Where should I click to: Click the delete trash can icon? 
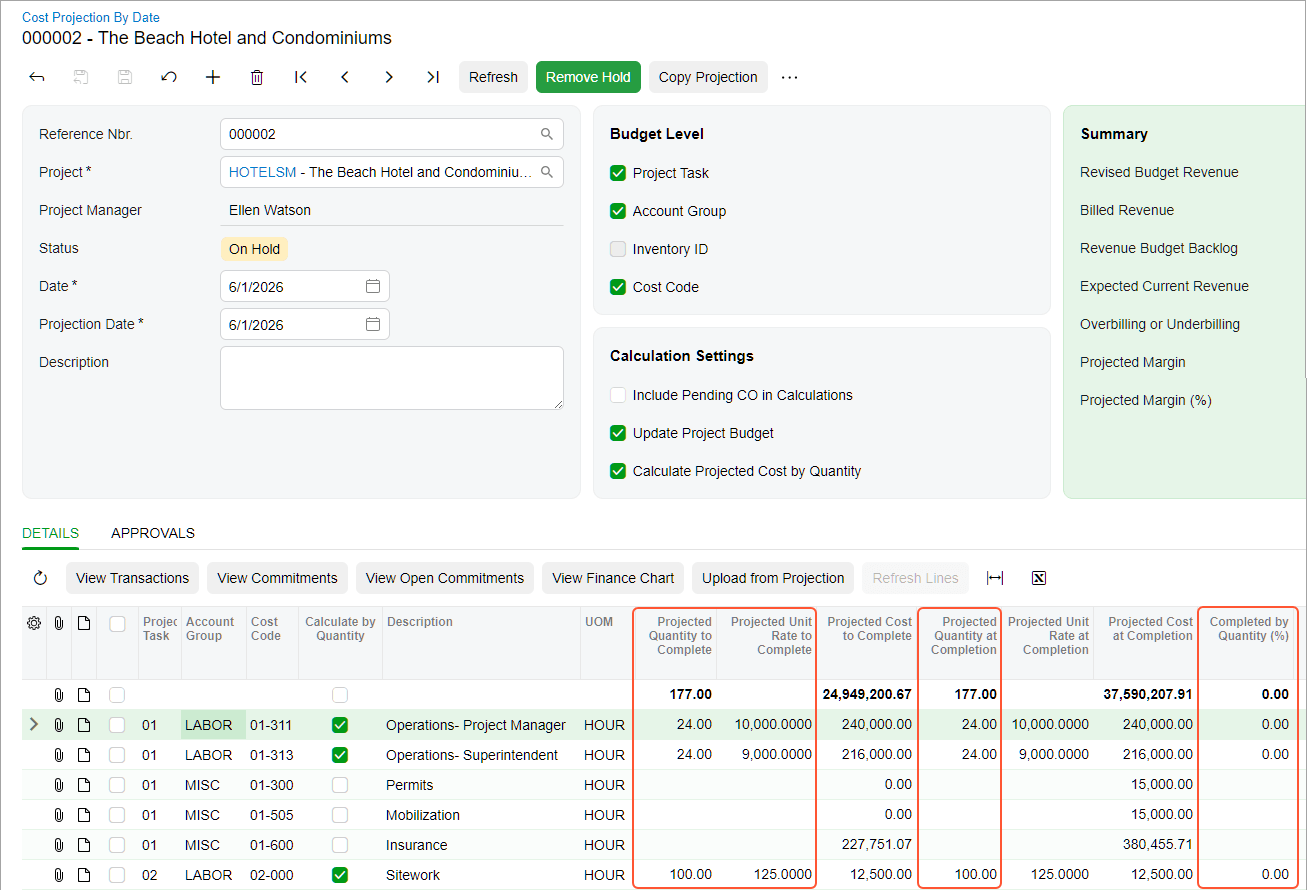coord(257,77)
